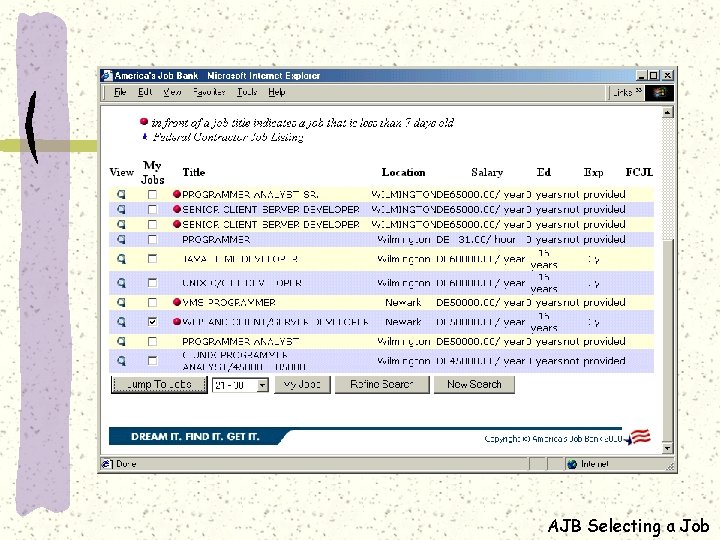Open the File menu
The height and width of the screenshot is (540, 720).
[120, 92]
